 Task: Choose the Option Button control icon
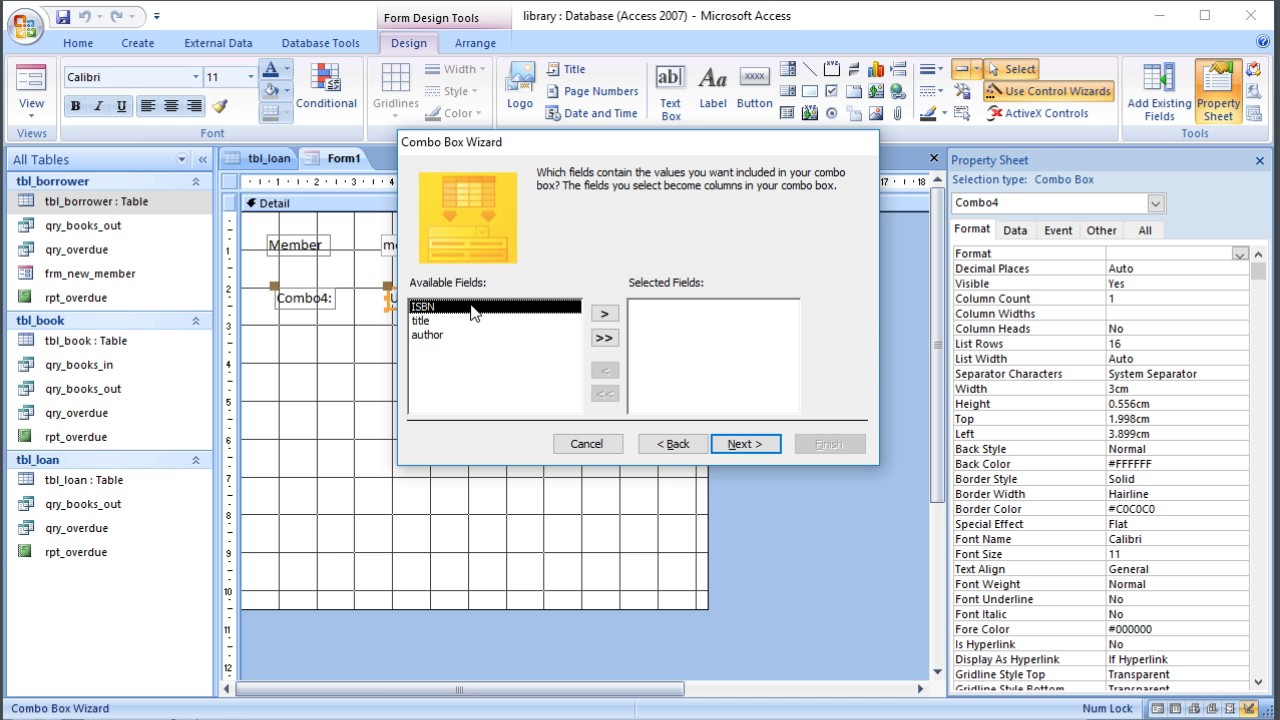tap(831, 113)
